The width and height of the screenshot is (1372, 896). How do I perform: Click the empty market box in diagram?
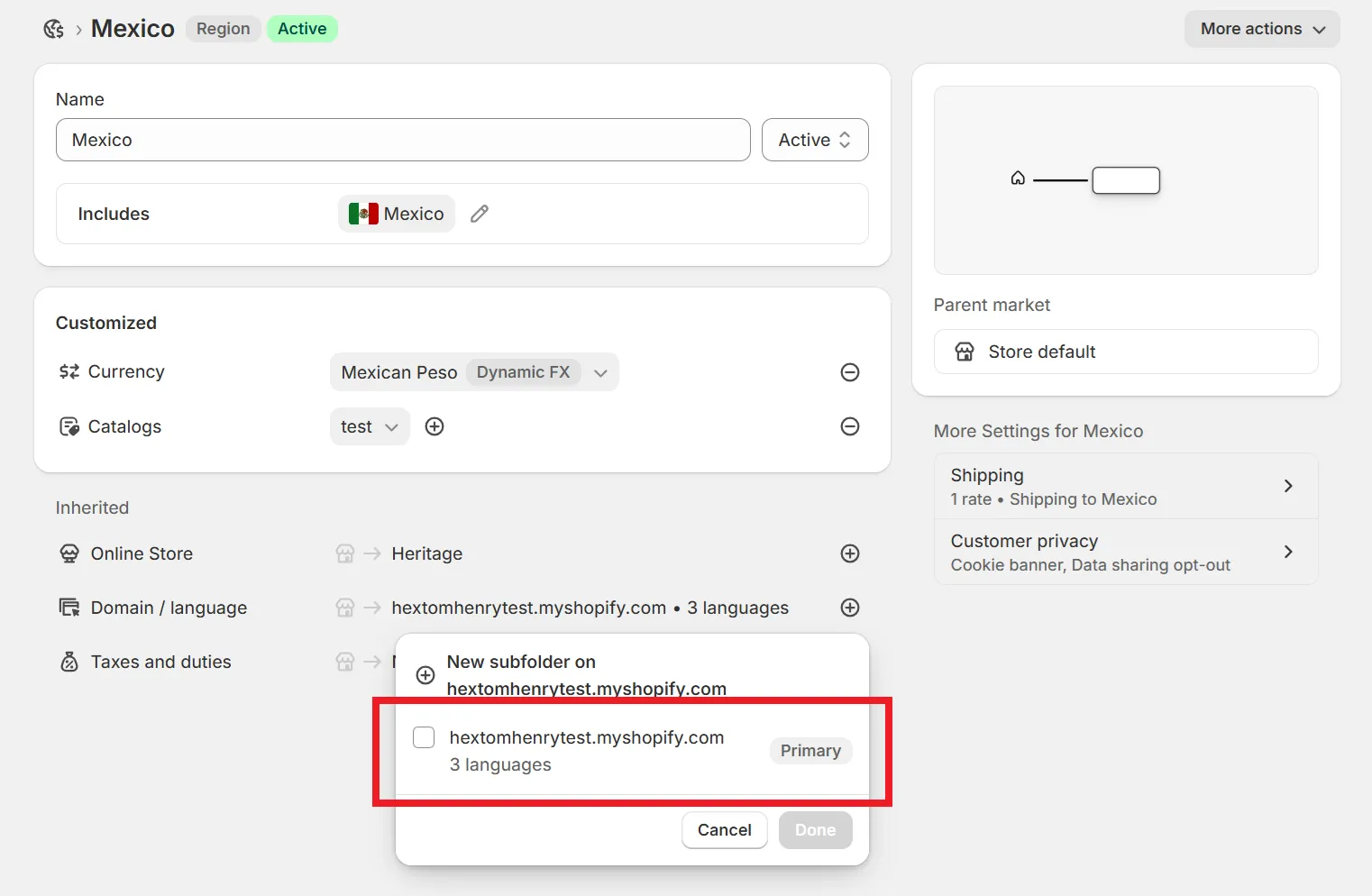(x=1126, y=180)
